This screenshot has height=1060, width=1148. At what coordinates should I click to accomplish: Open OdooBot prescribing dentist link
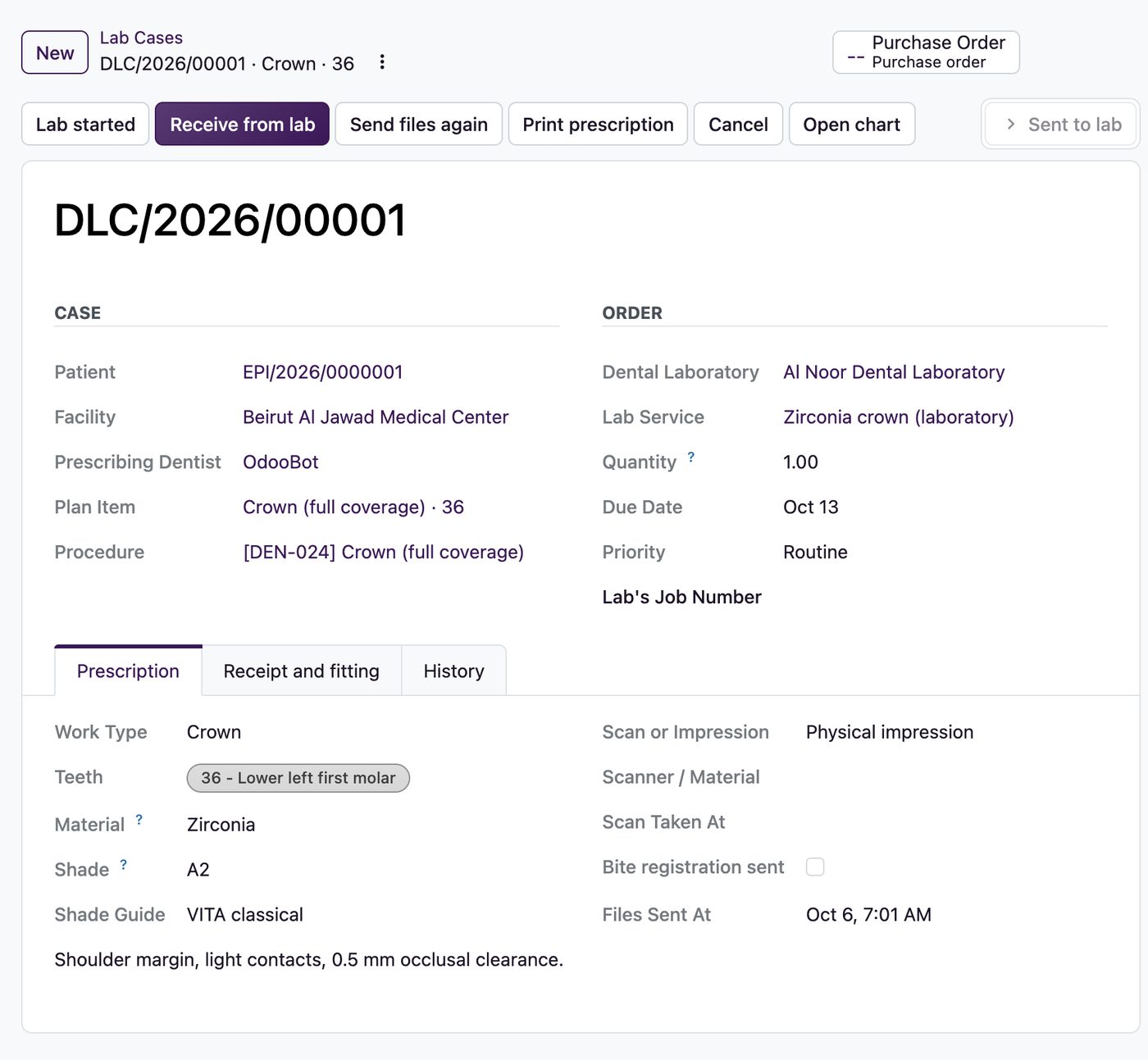point(280,462)
